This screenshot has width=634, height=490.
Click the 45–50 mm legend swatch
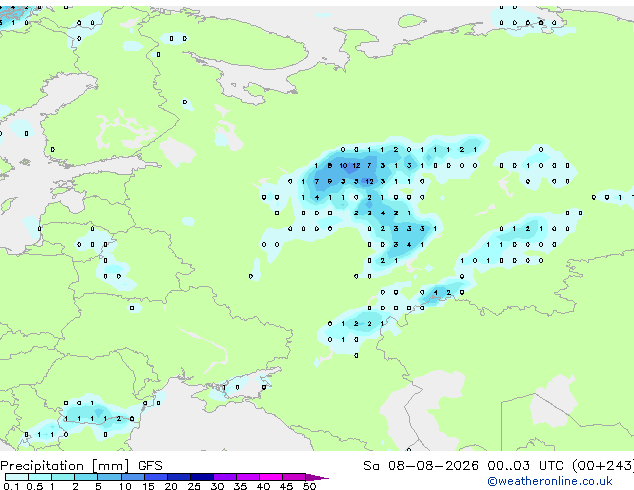pyautogui.click(x=294, y=477)
